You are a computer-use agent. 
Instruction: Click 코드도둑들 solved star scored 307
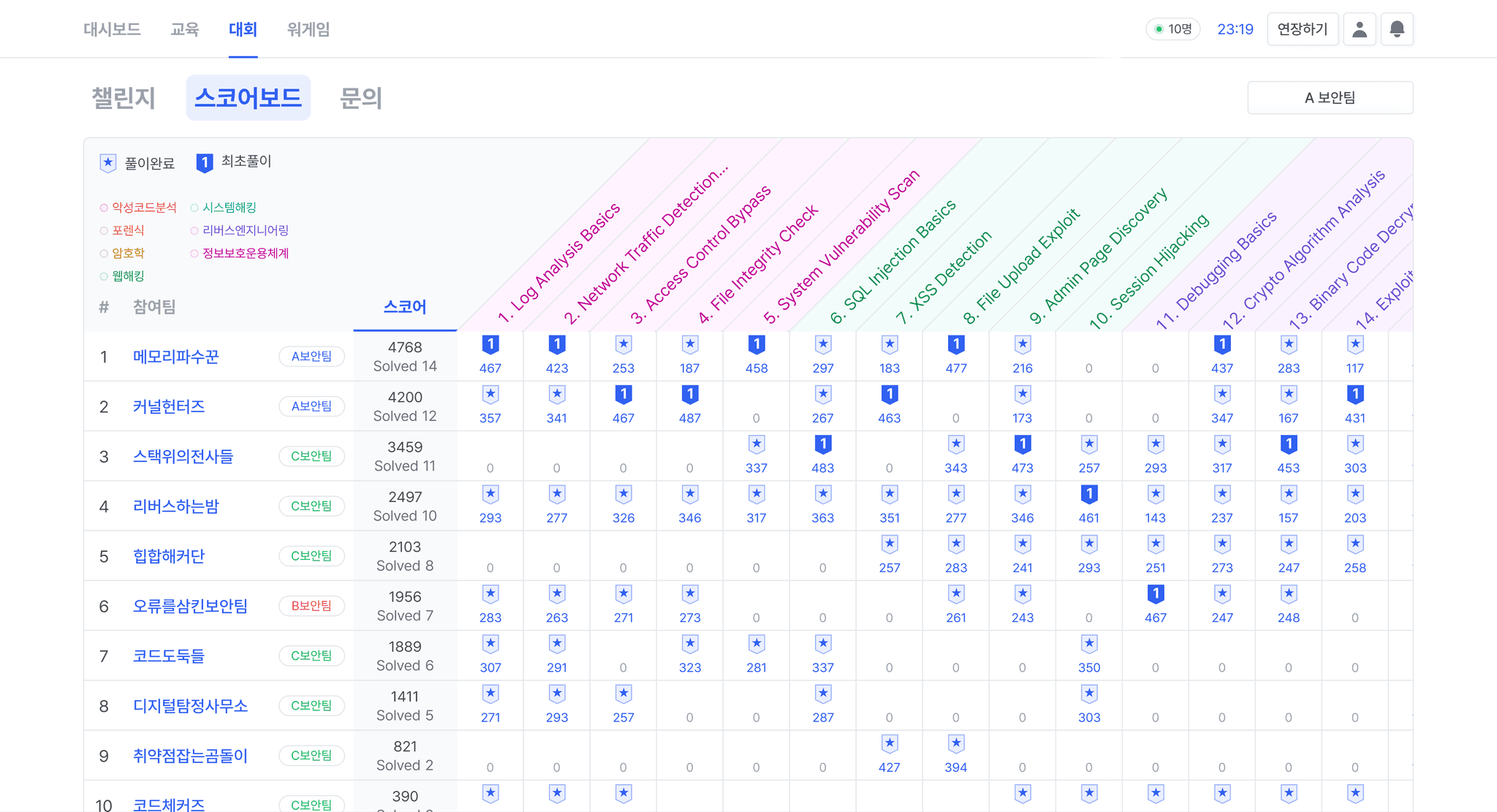click(490, 644)
